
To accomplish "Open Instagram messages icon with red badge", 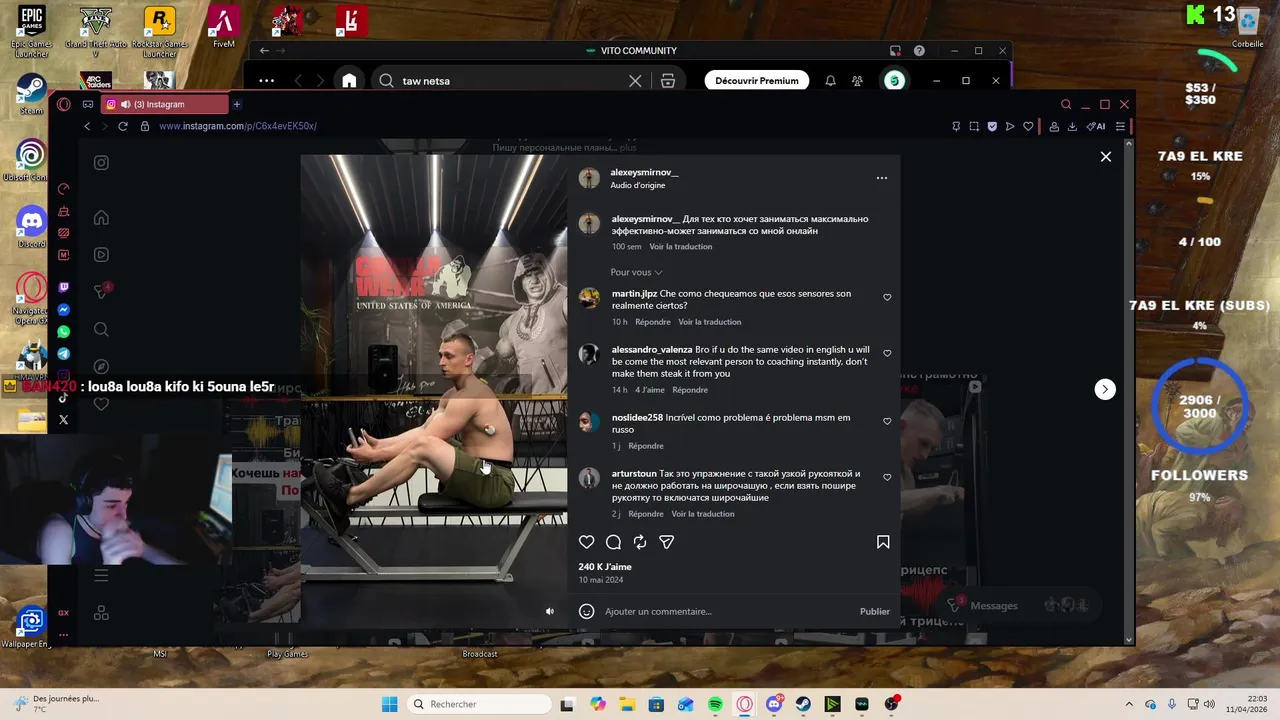I will pyautogui.click(x=101, y=291).
